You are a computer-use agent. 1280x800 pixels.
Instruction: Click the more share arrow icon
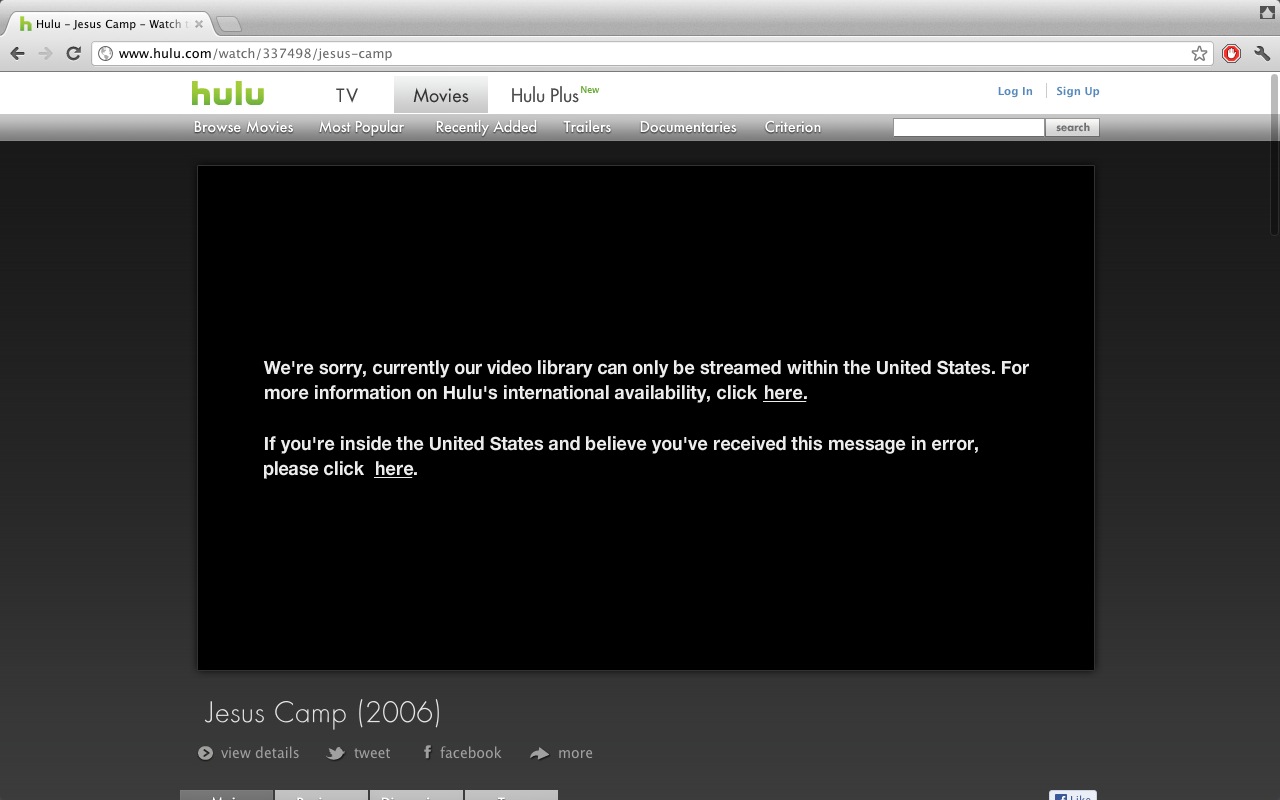(540, 753)
